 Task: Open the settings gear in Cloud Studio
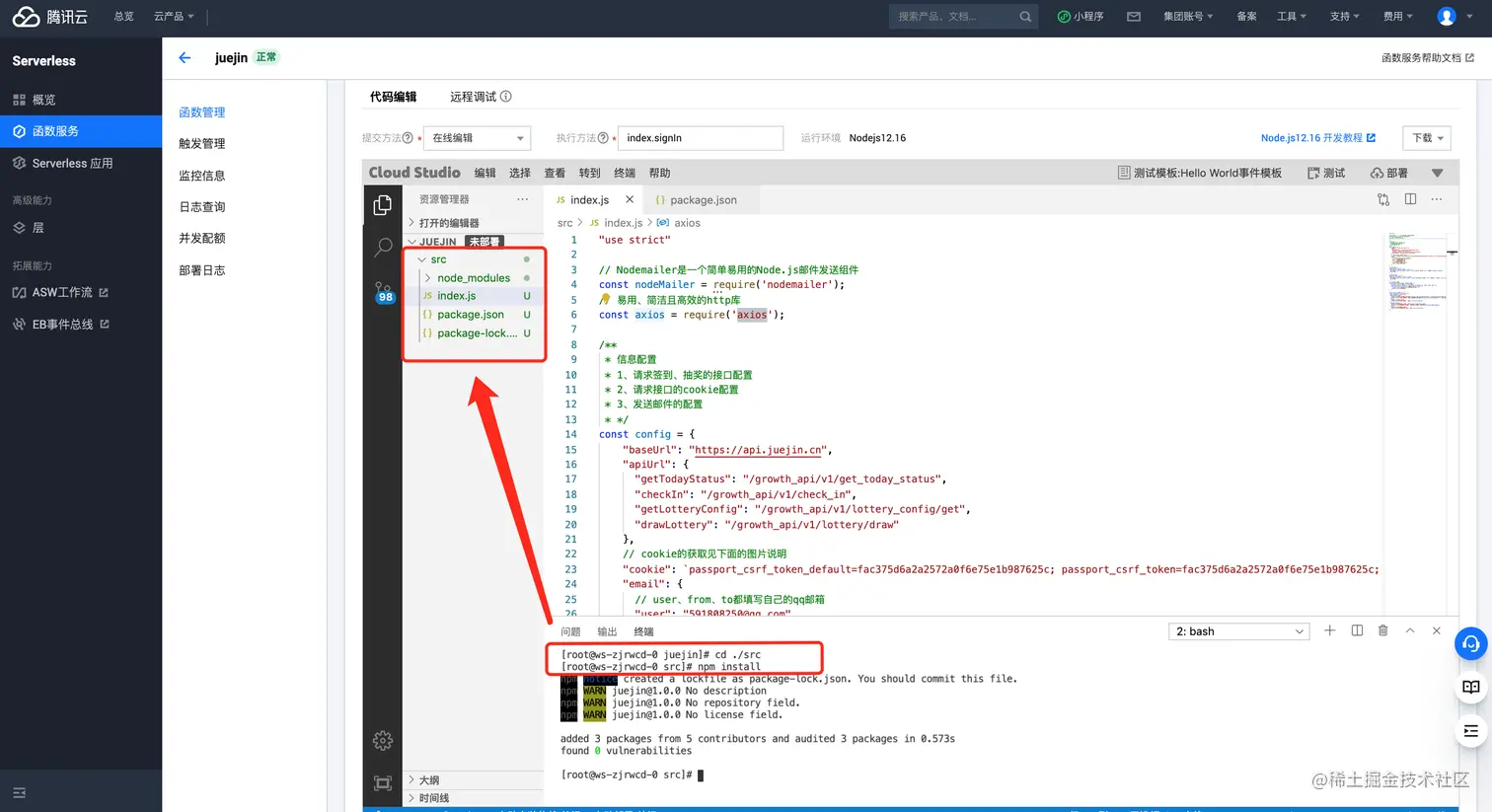(383, 740)
